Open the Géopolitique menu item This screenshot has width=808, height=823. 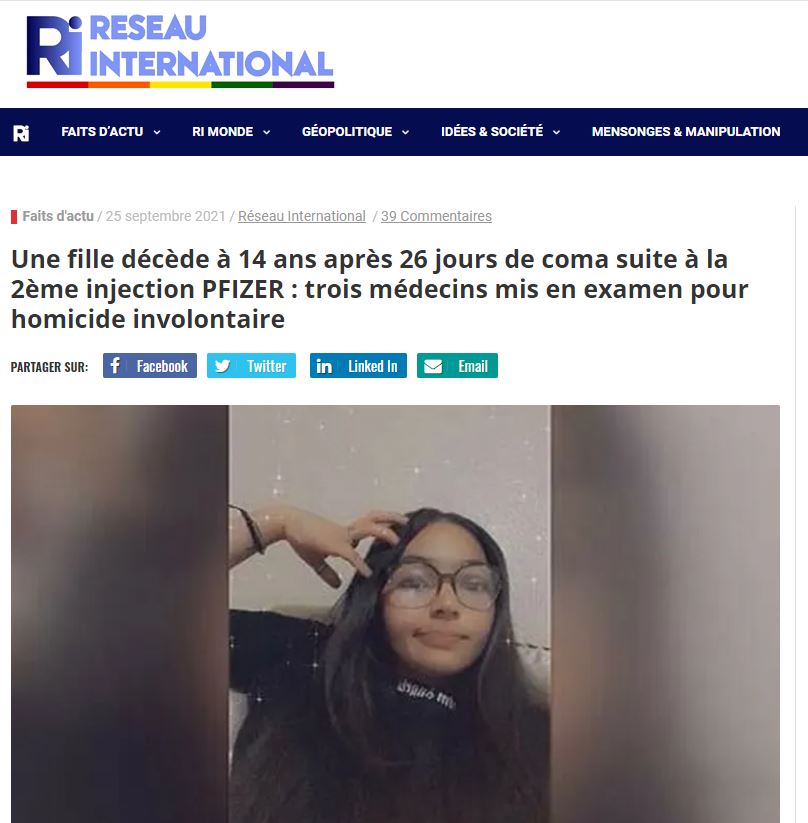click(347, 132)
